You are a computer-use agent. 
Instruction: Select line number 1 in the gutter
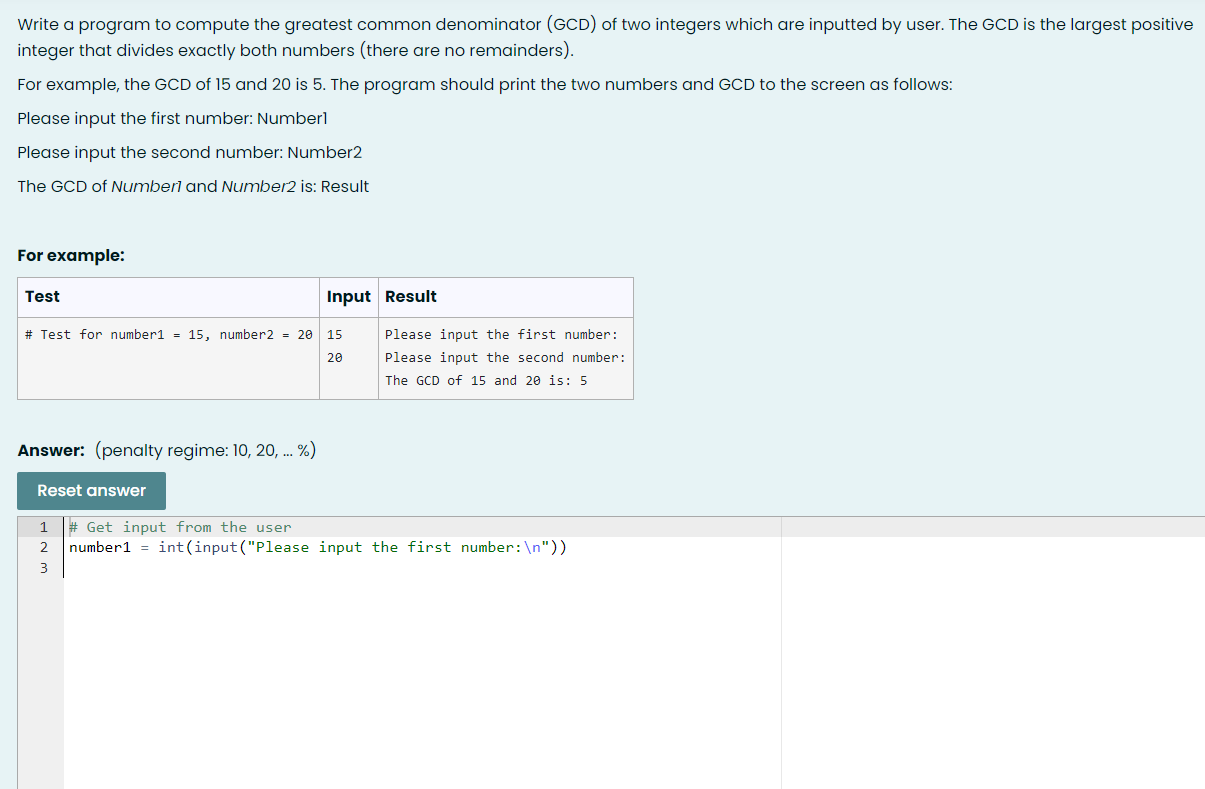pos(44,527)
